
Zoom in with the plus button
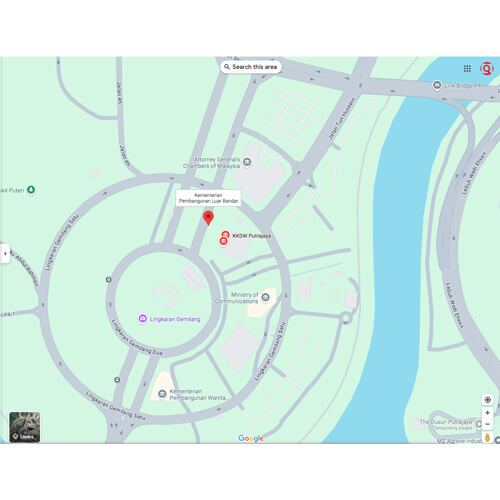point(488,413)
